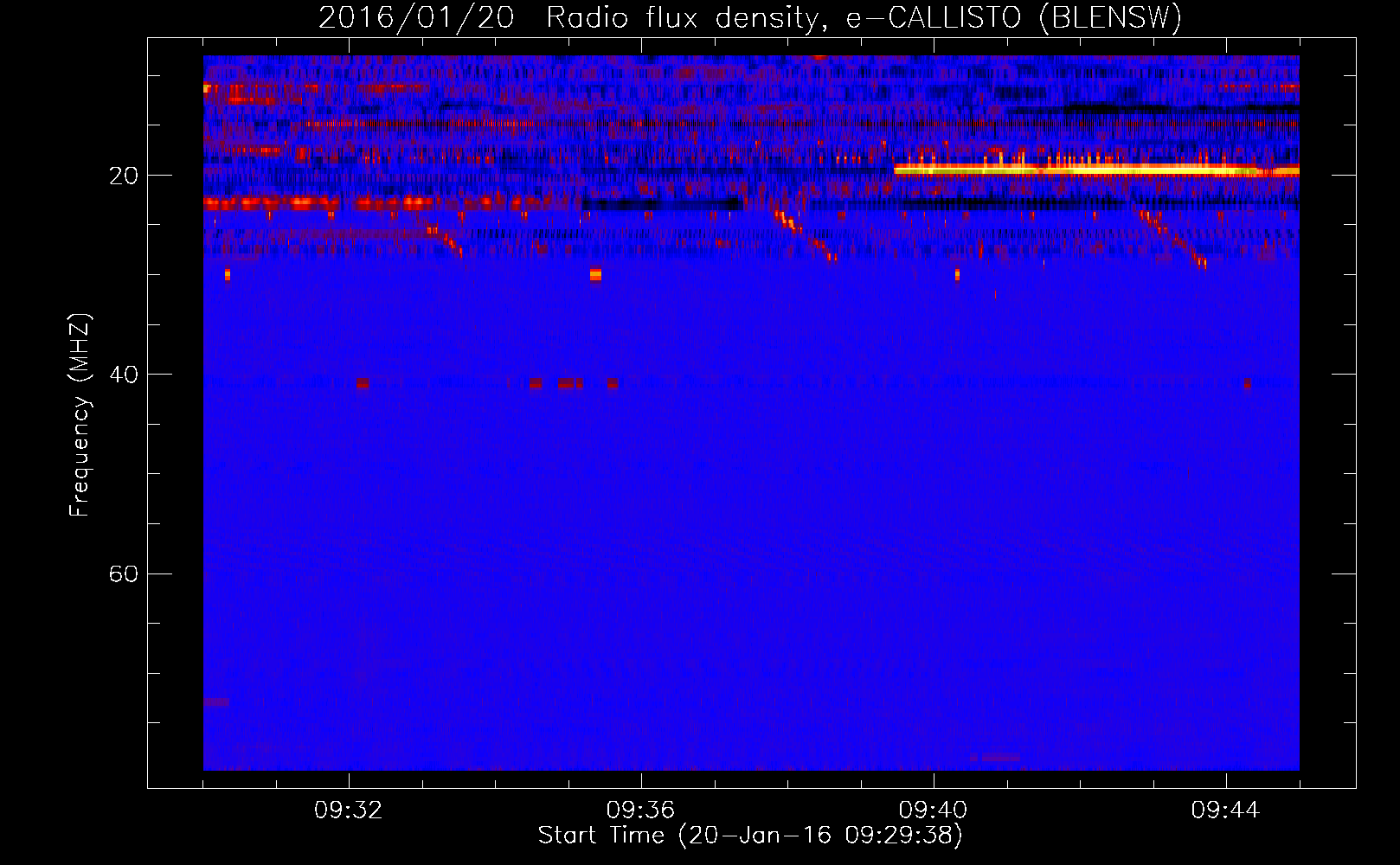Select the 09:40 time tick label
The width and height of the screenshot is (1400, 865).
click(934, 811)
